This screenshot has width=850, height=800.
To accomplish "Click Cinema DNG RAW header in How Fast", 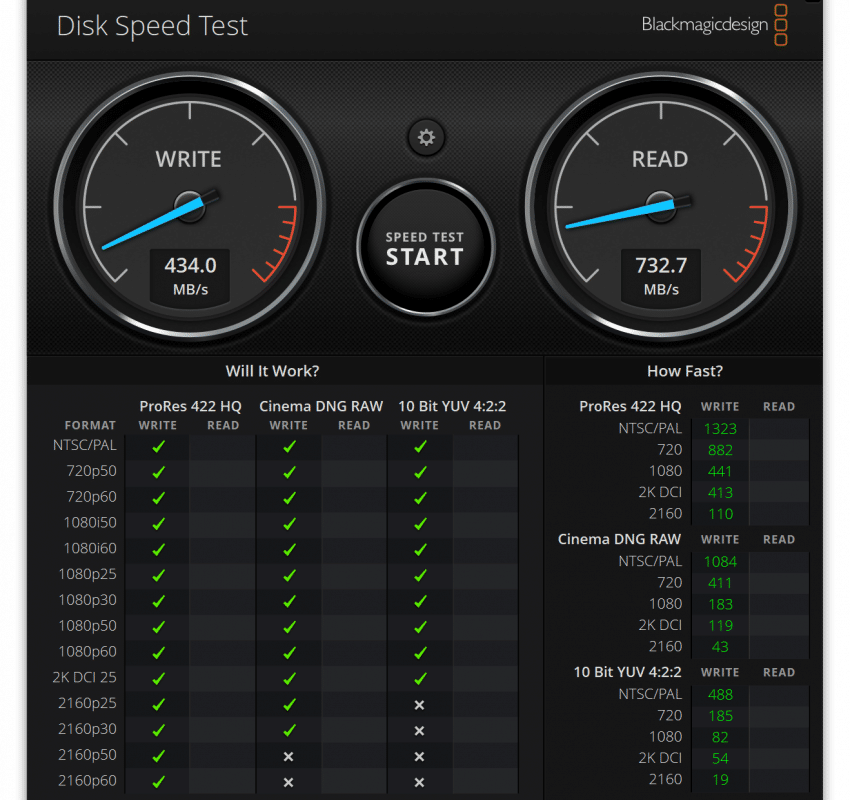I will (619, 539).
